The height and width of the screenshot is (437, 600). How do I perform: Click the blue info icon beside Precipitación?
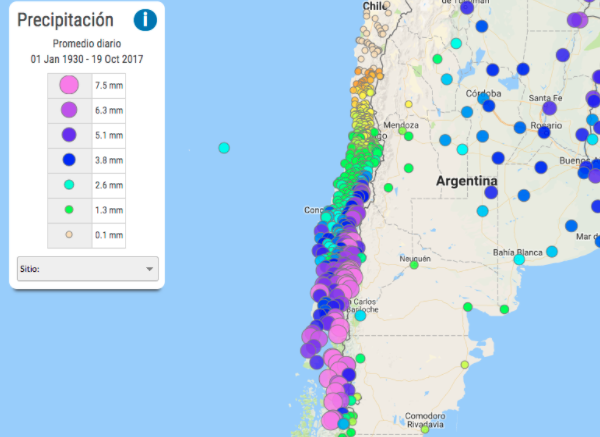coord(146,19)
